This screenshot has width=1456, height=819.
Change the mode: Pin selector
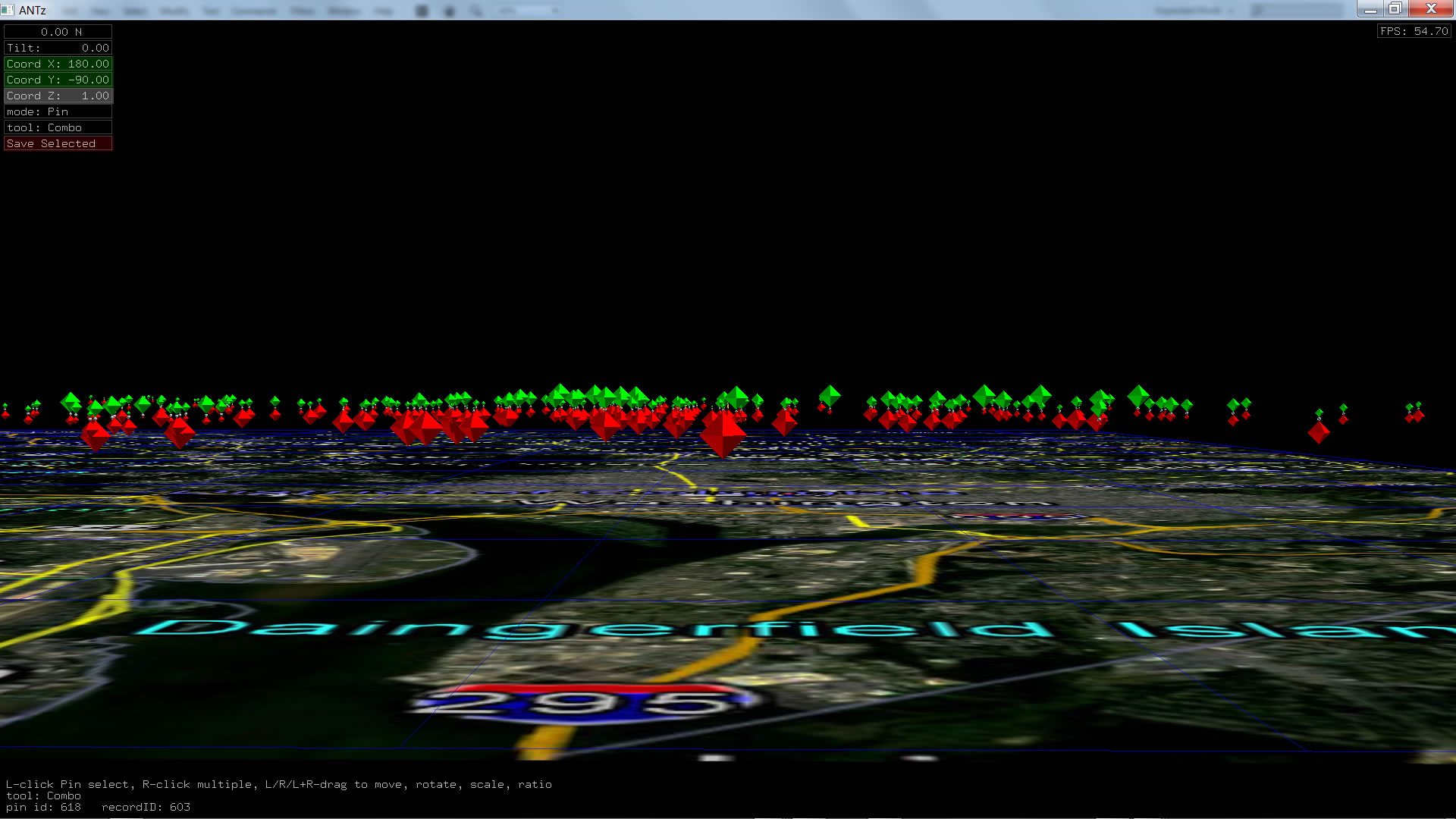point(58,111)
